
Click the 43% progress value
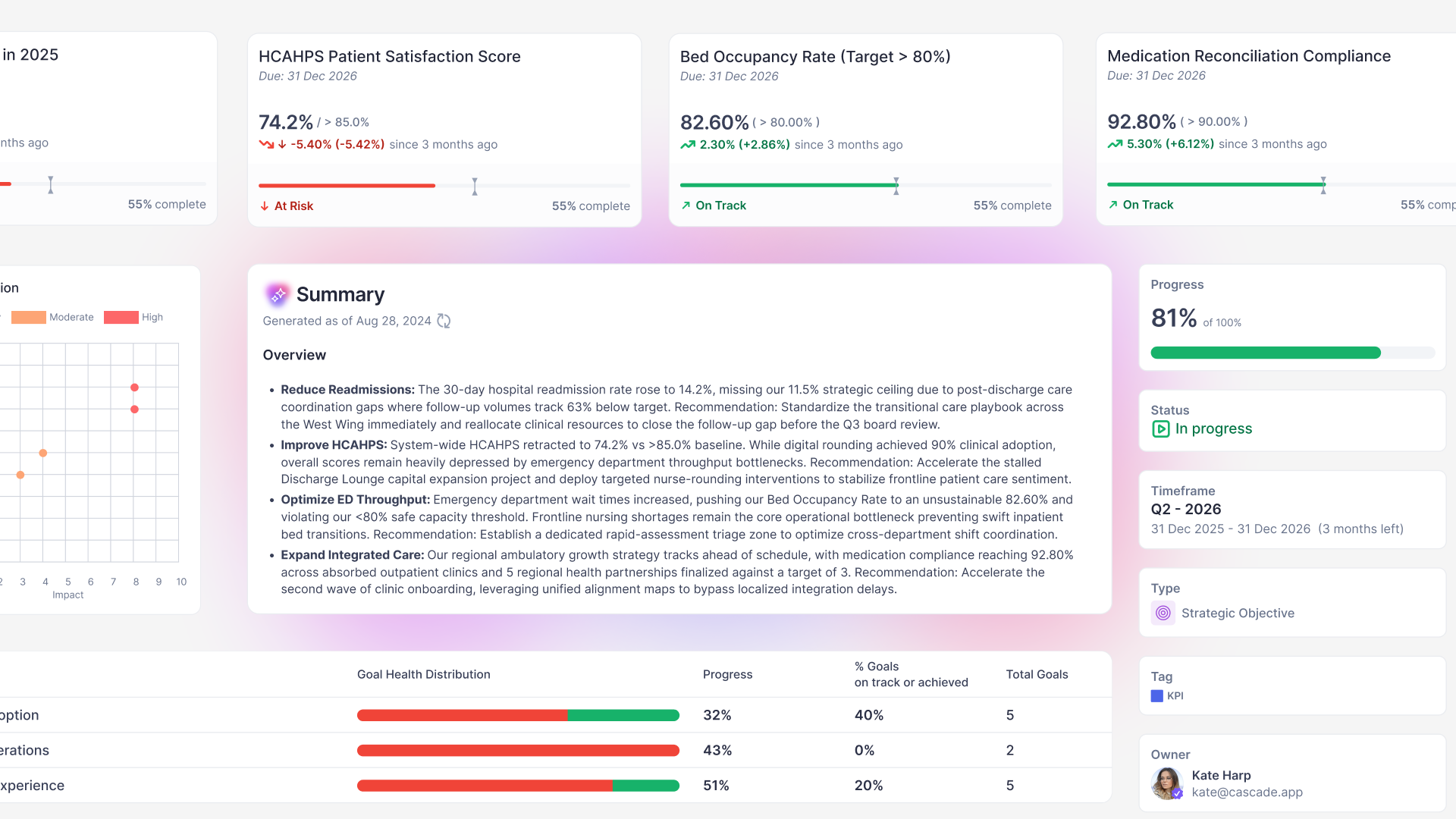[717, 751]
